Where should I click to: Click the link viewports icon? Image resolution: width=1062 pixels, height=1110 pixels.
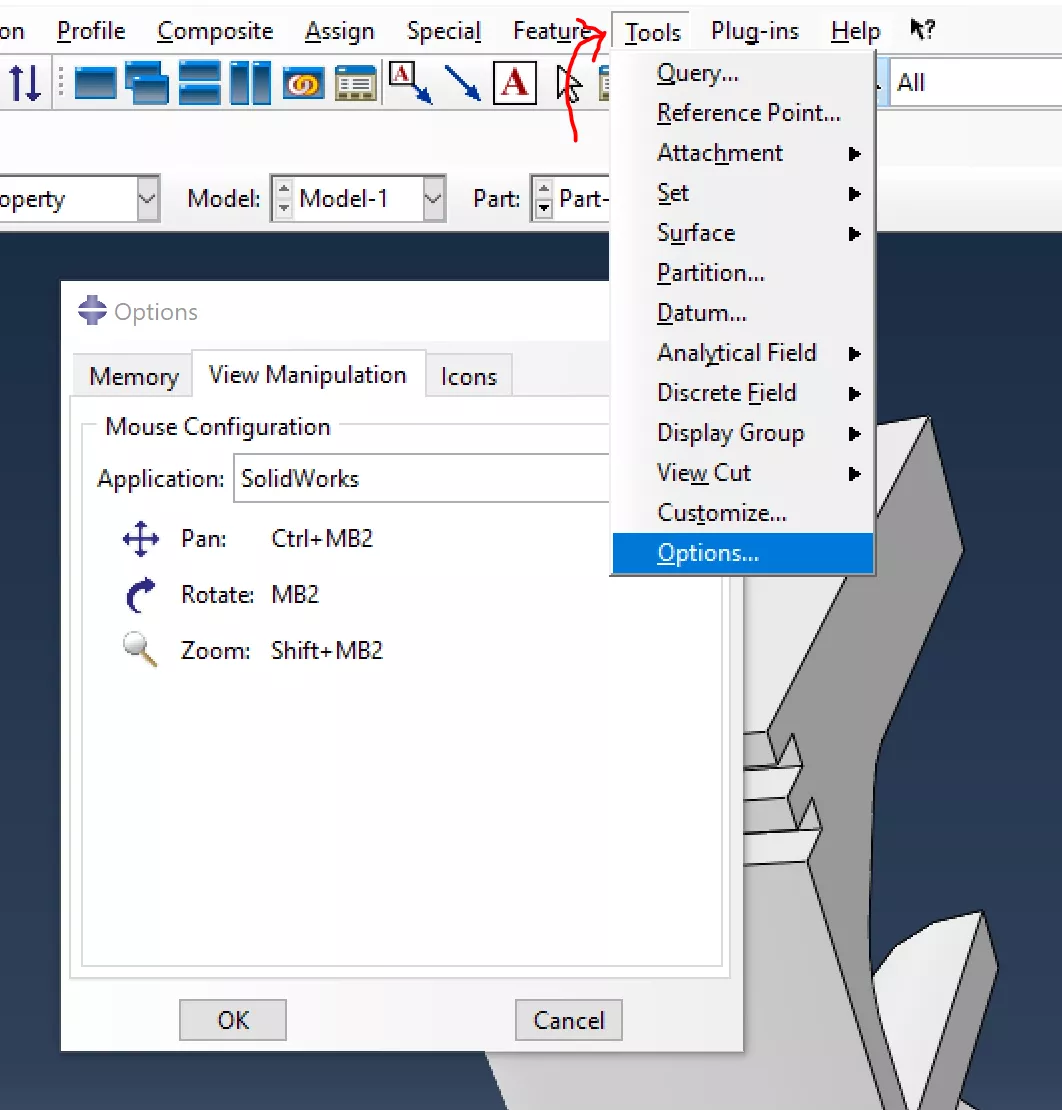pyautogui.click(x=303, y=83)
